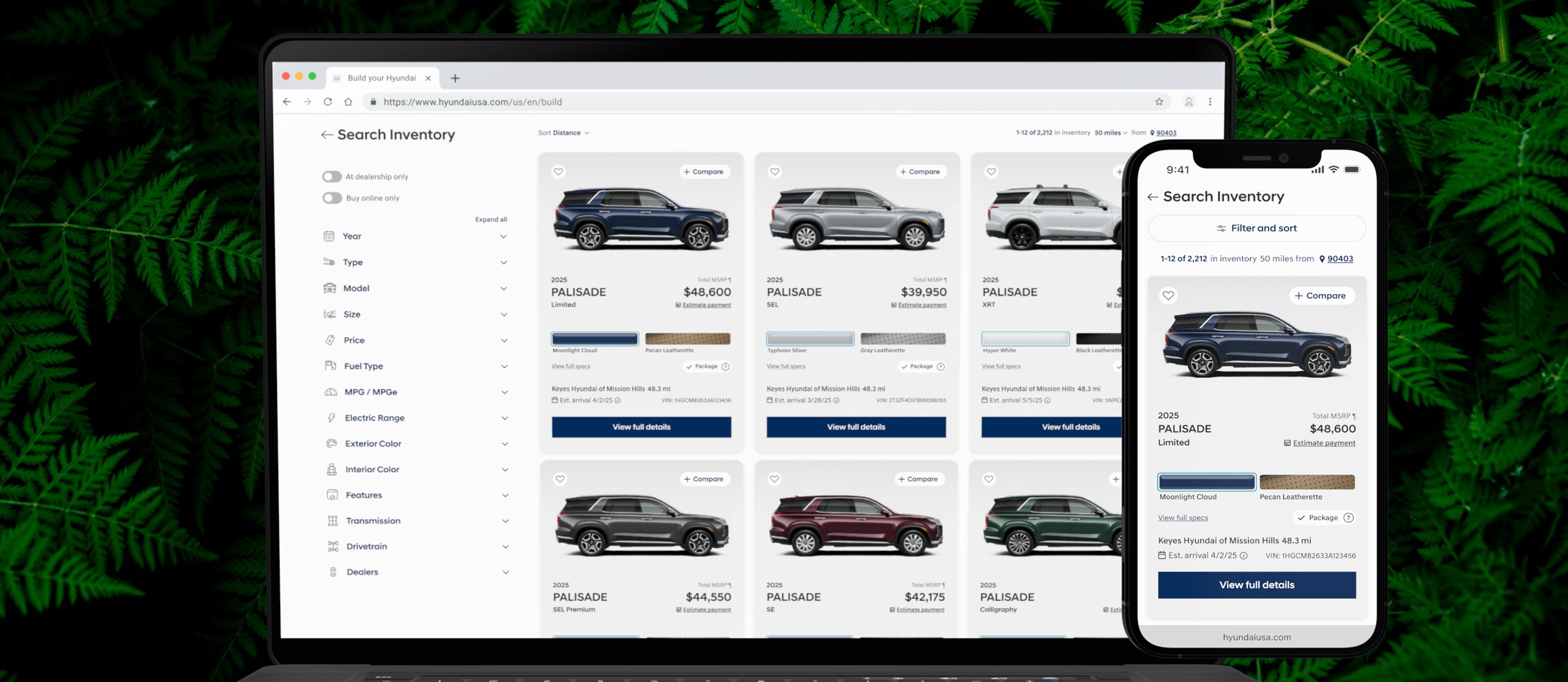The height and width of the screenshot is (682, 1568).
Task: Favorite the blue Palisade Limited with heart icon
Action: click(558, 172)
